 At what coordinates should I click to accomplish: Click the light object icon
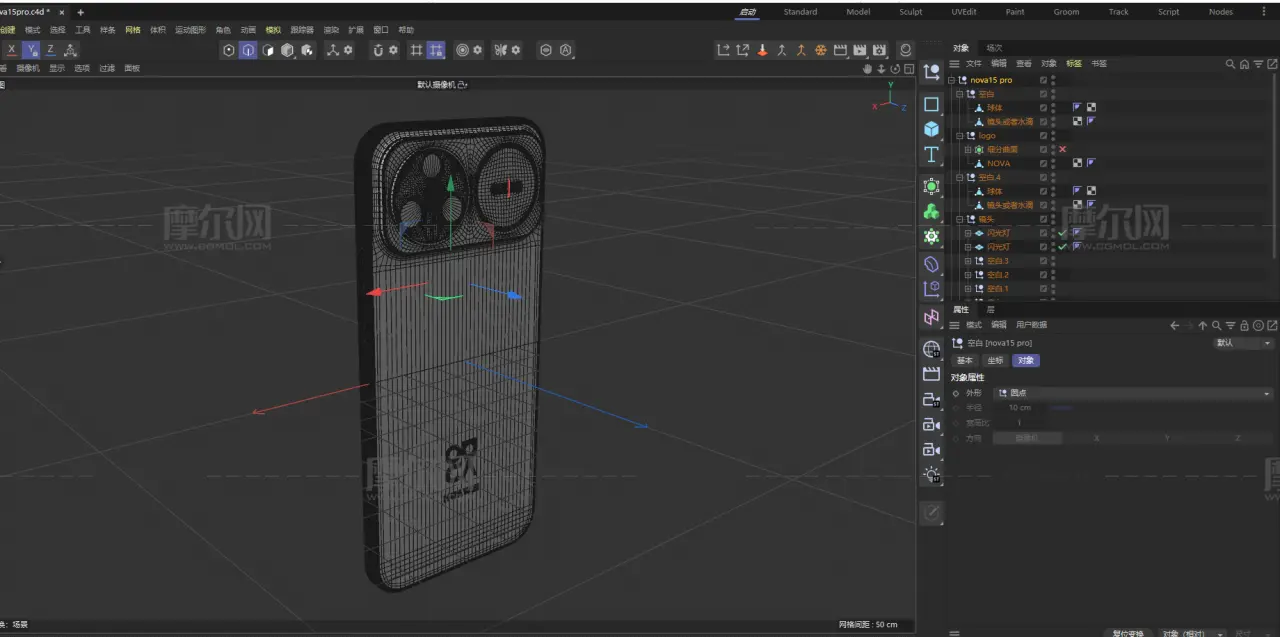coord(931,474)
